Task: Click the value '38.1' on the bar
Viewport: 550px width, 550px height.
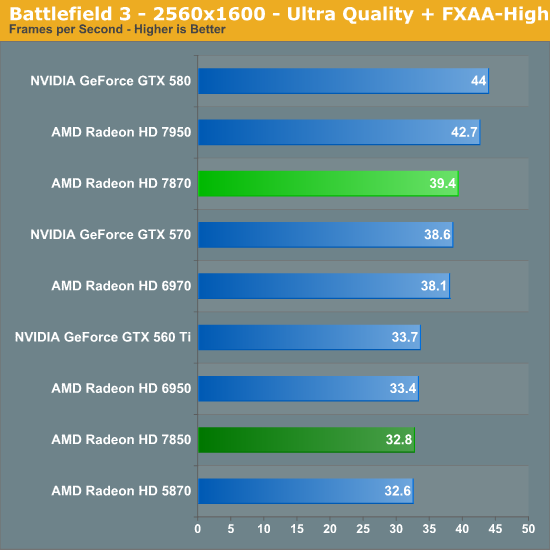Action: [x=434, y=286]
